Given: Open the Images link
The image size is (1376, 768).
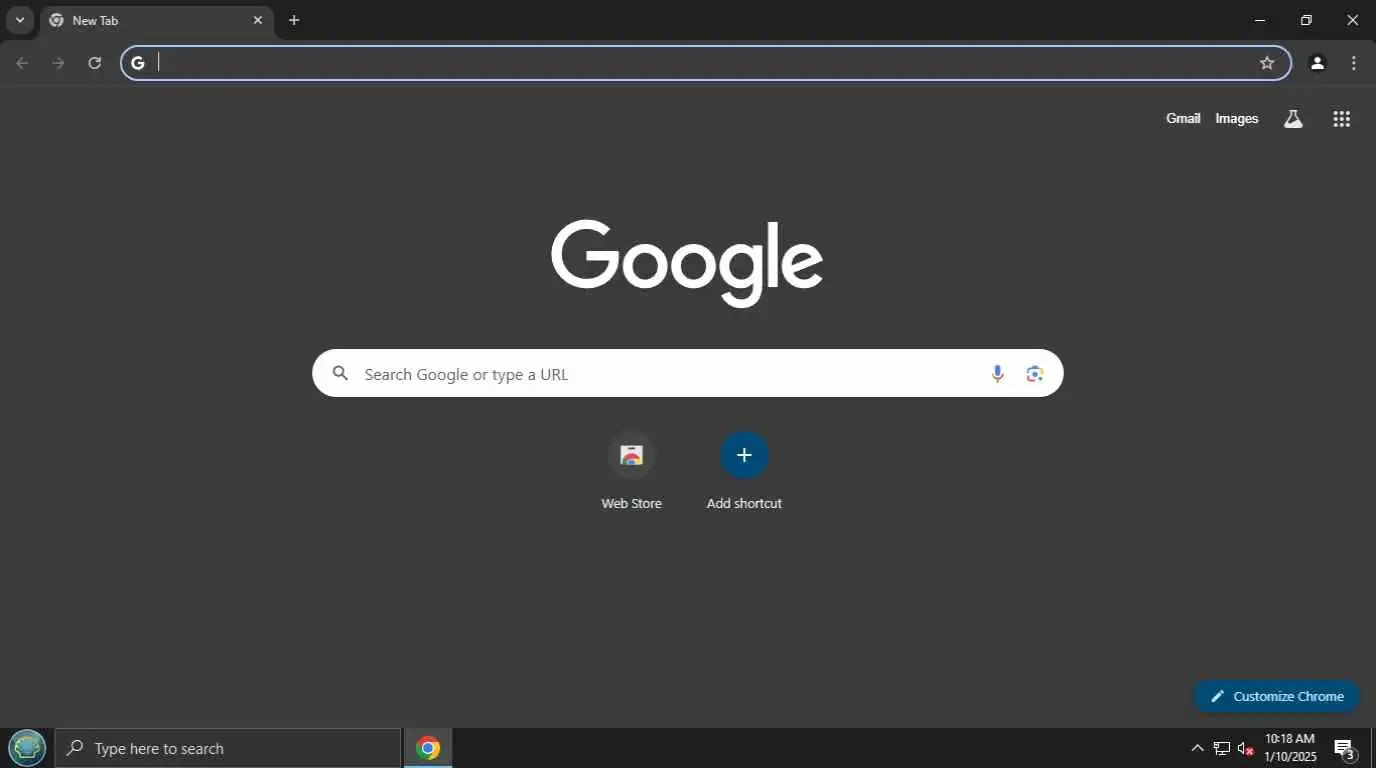Looking at the screenshot, I should 1236,118.
